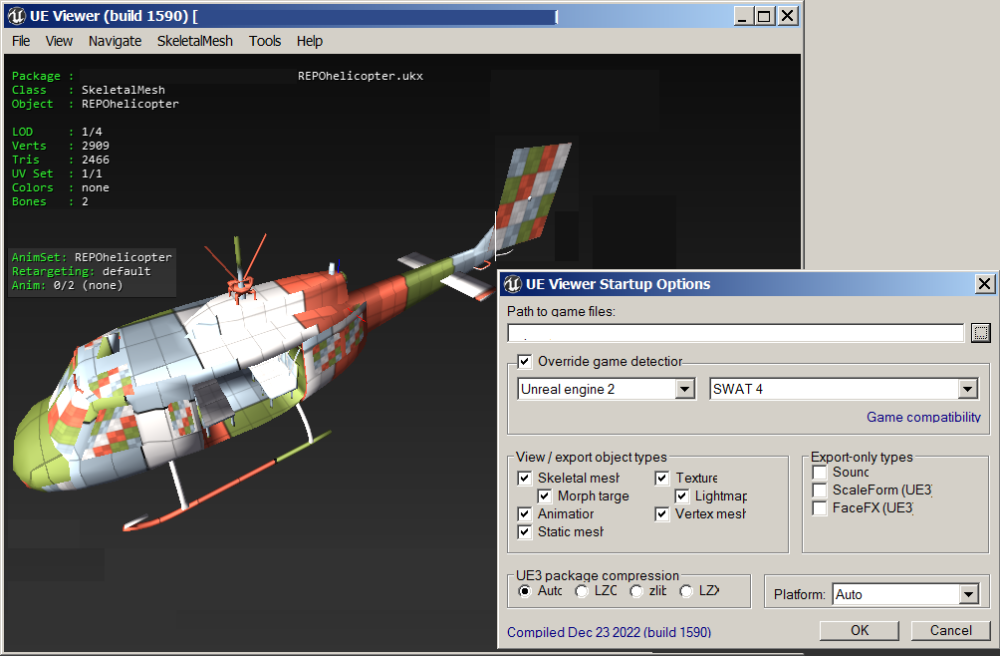The height and width of the screenshot is (656, 1000).
Task: Uncheck the Morph target checkbox
Action: pyautogui.click(x=544, y=495)
